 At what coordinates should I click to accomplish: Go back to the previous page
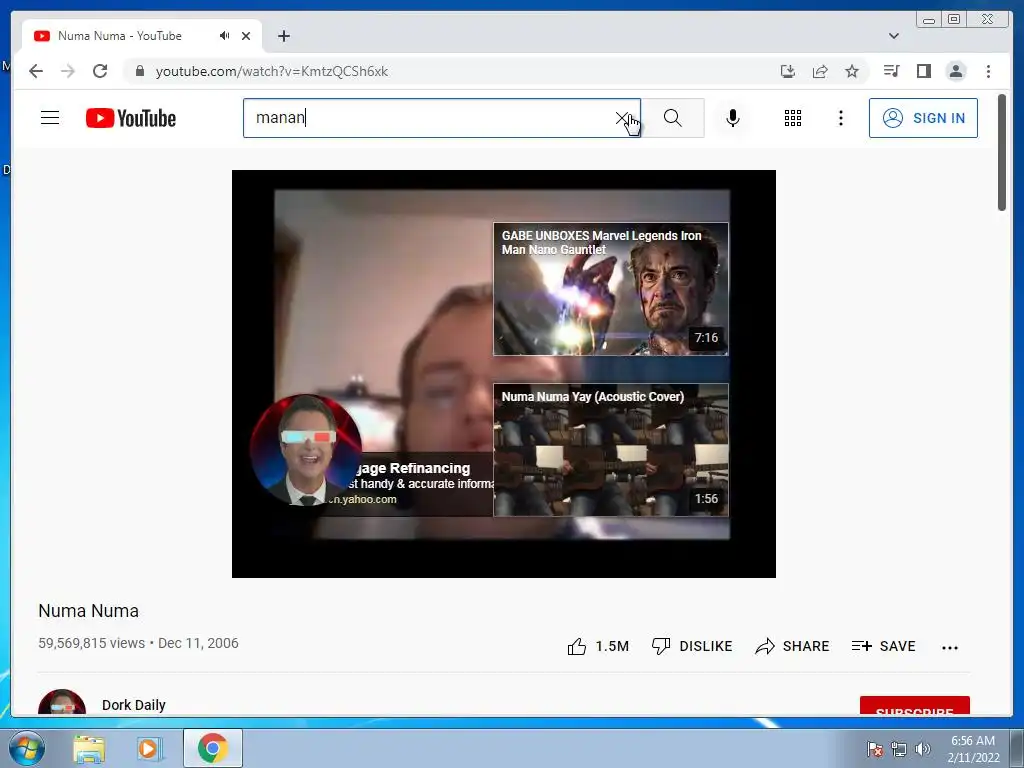tap(36, 71)
